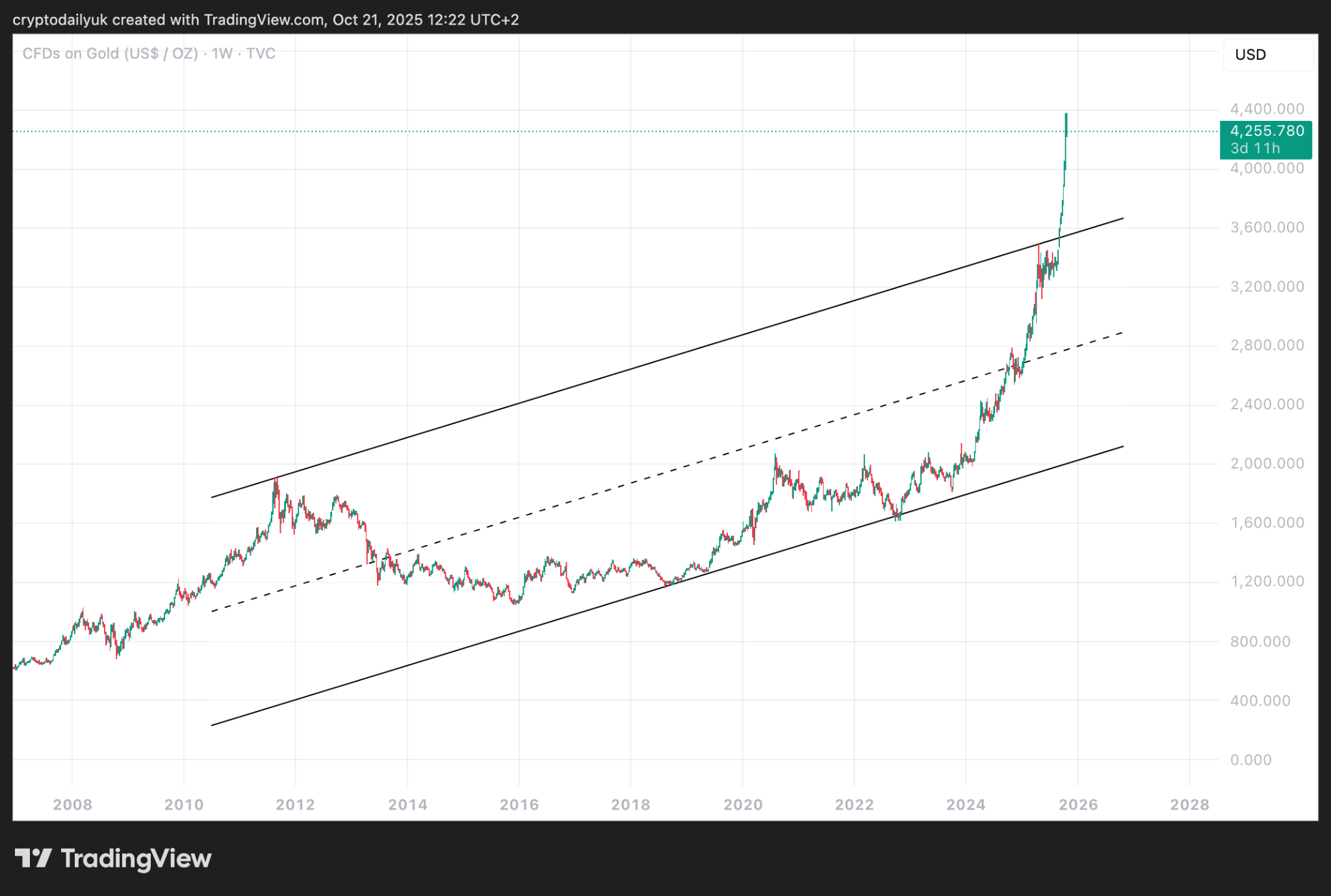Screen dimensions: 1331x896
Task: Select the upper solid channel trendline
Action: (650, 363)
